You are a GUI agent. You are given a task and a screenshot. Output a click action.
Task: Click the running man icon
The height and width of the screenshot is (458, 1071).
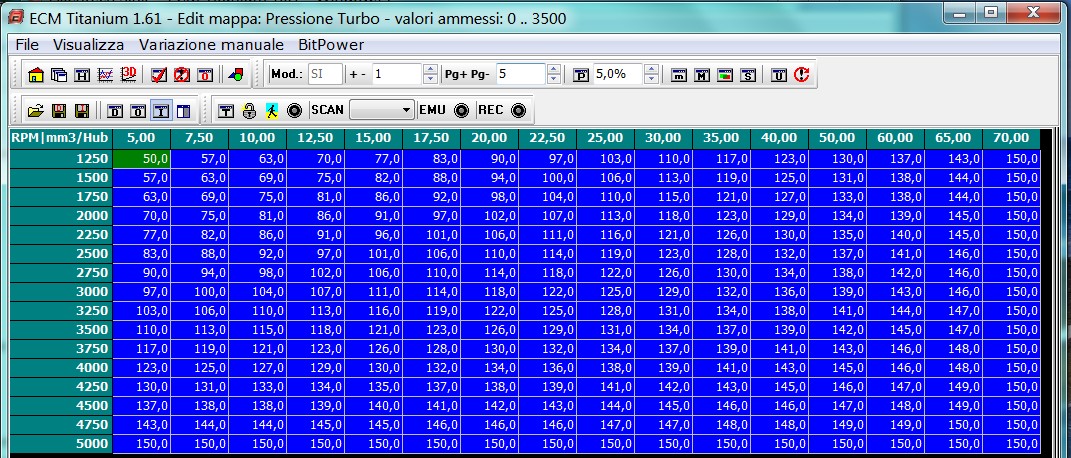point(272,110)
